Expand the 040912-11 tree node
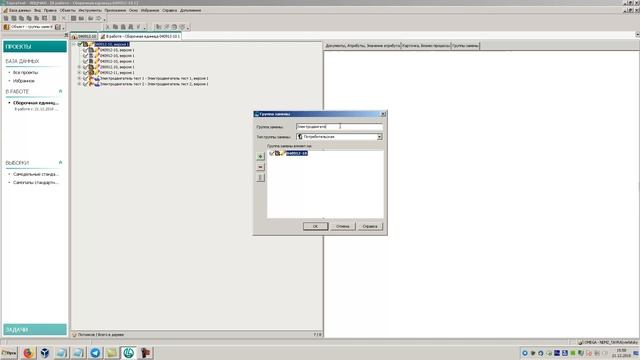Viewport: 640px width, 360px height. coord(79,73)
